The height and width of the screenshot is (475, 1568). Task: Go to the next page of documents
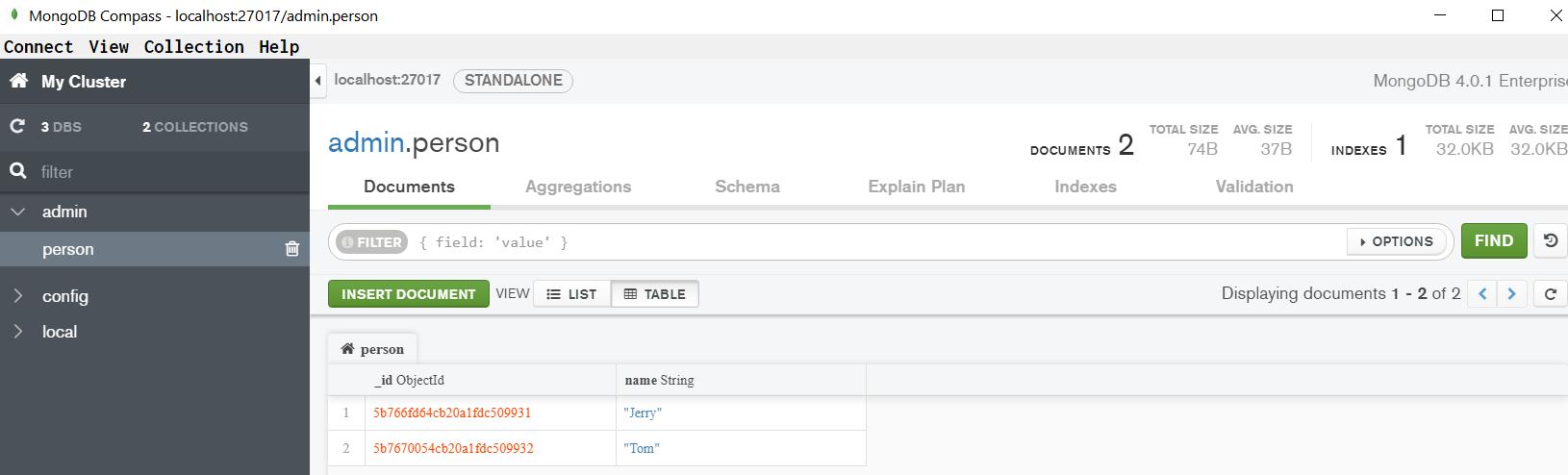click(x=1511, y=294)
